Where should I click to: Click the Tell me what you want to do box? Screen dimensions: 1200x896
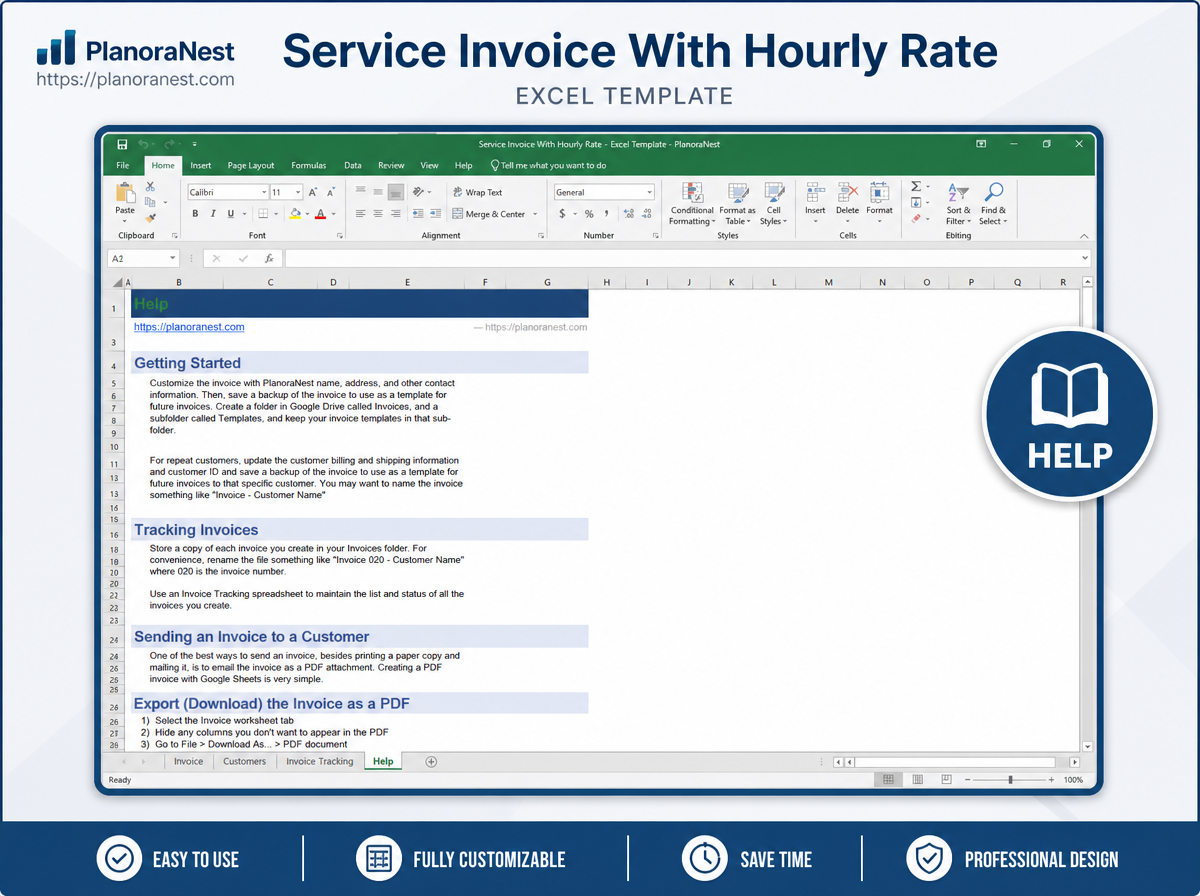click(x=548, y=165)
